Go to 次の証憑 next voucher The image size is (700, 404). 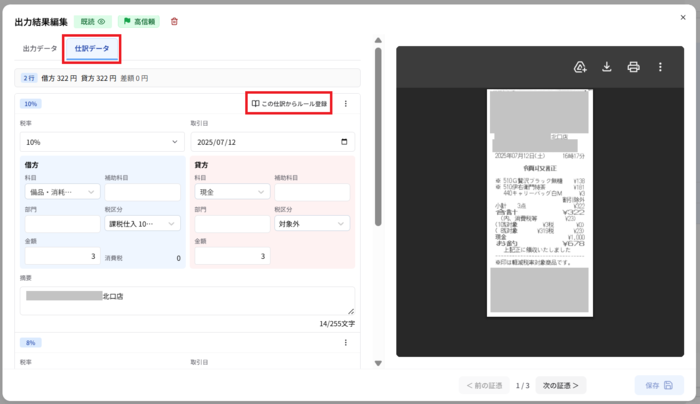(561, 385)
